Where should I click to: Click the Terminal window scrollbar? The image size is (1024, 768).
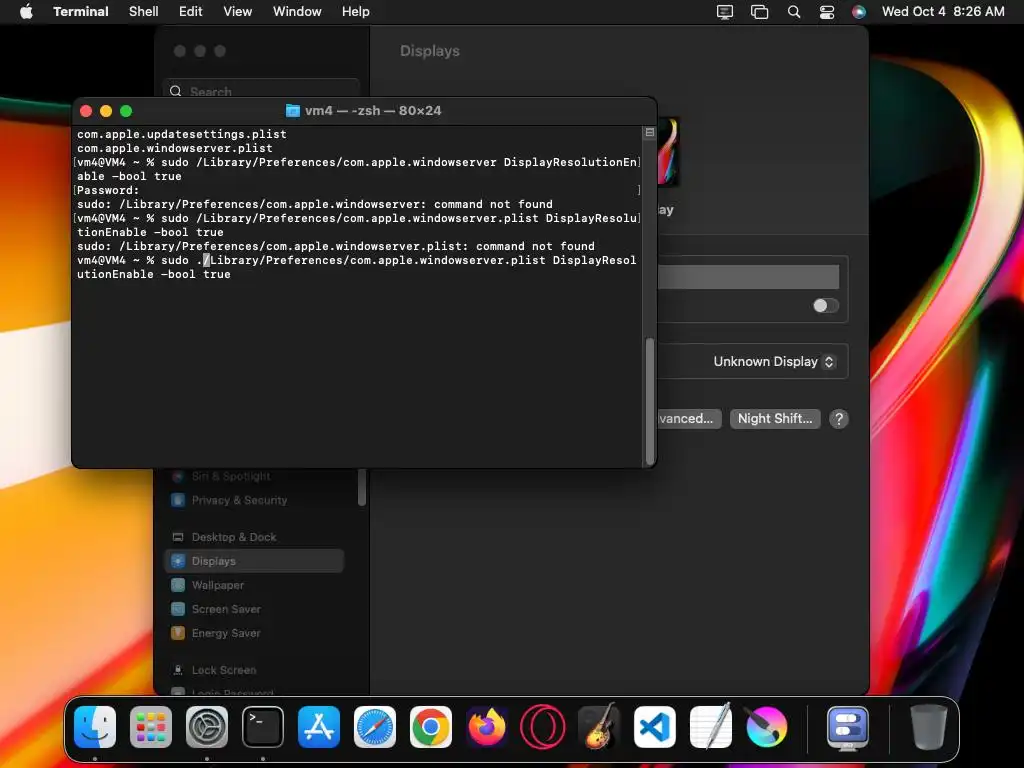[x=650, y=401]
